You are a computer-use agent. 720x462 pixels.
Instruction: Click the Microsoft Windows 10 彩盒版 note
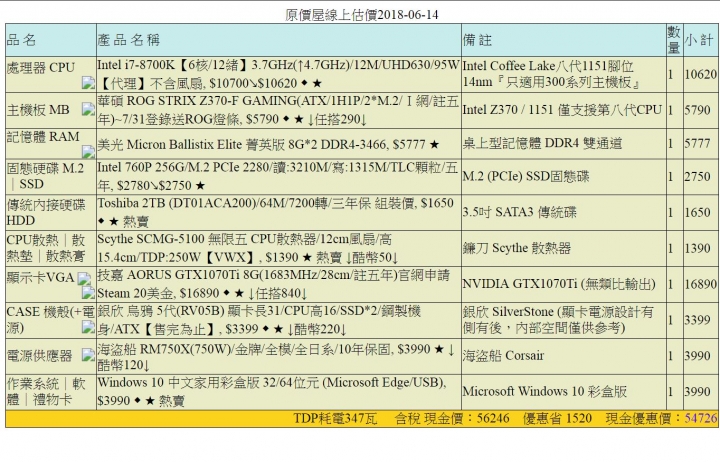[545, 391]
